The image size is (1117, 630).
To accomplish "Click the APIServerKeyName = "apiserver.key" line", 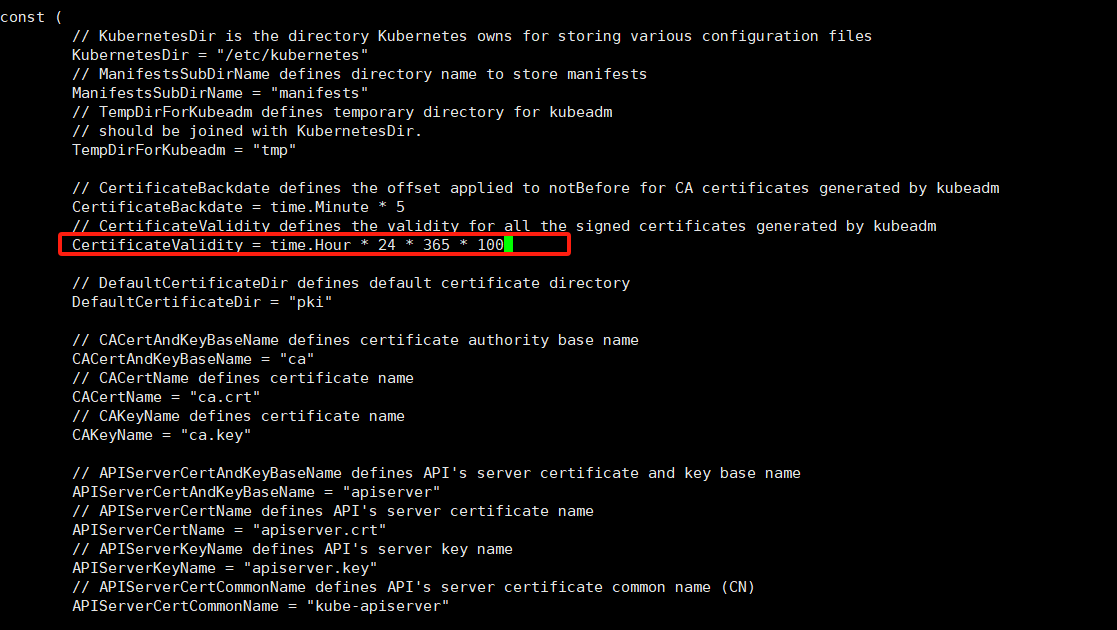I will [x=224, y=568].
